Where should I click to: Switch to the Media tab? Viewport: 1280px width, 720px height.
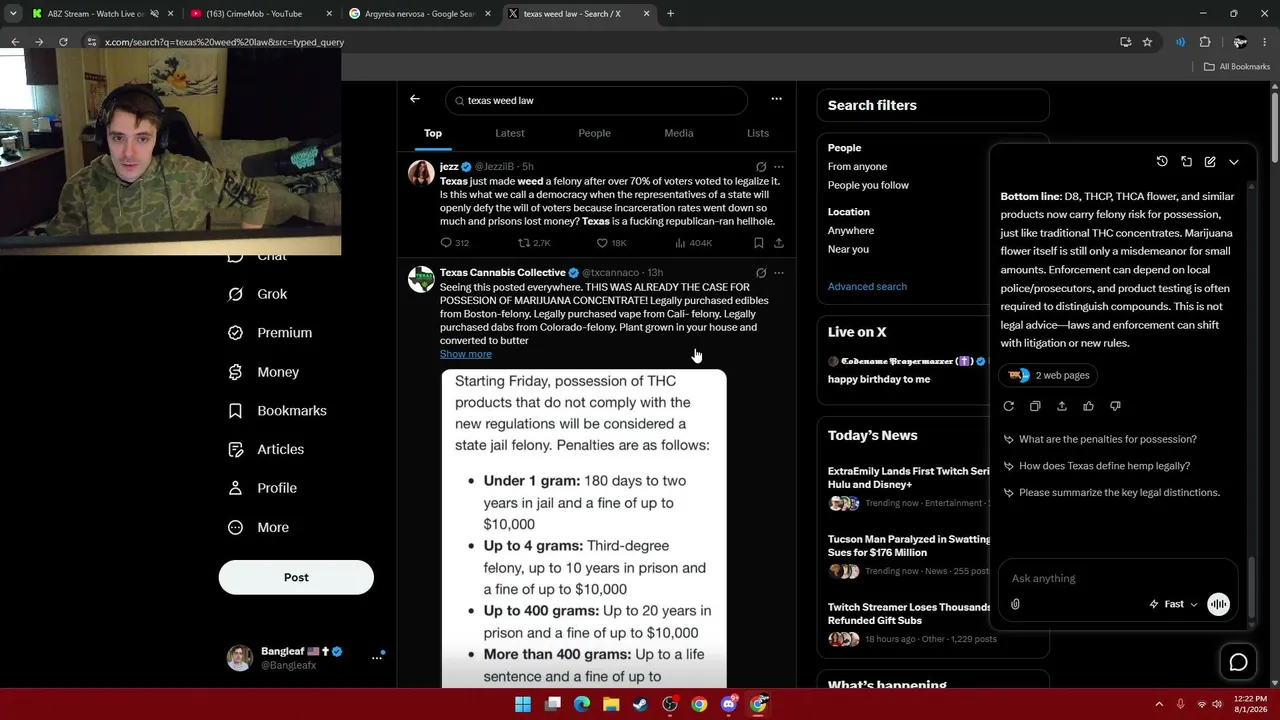coord(678,133)
